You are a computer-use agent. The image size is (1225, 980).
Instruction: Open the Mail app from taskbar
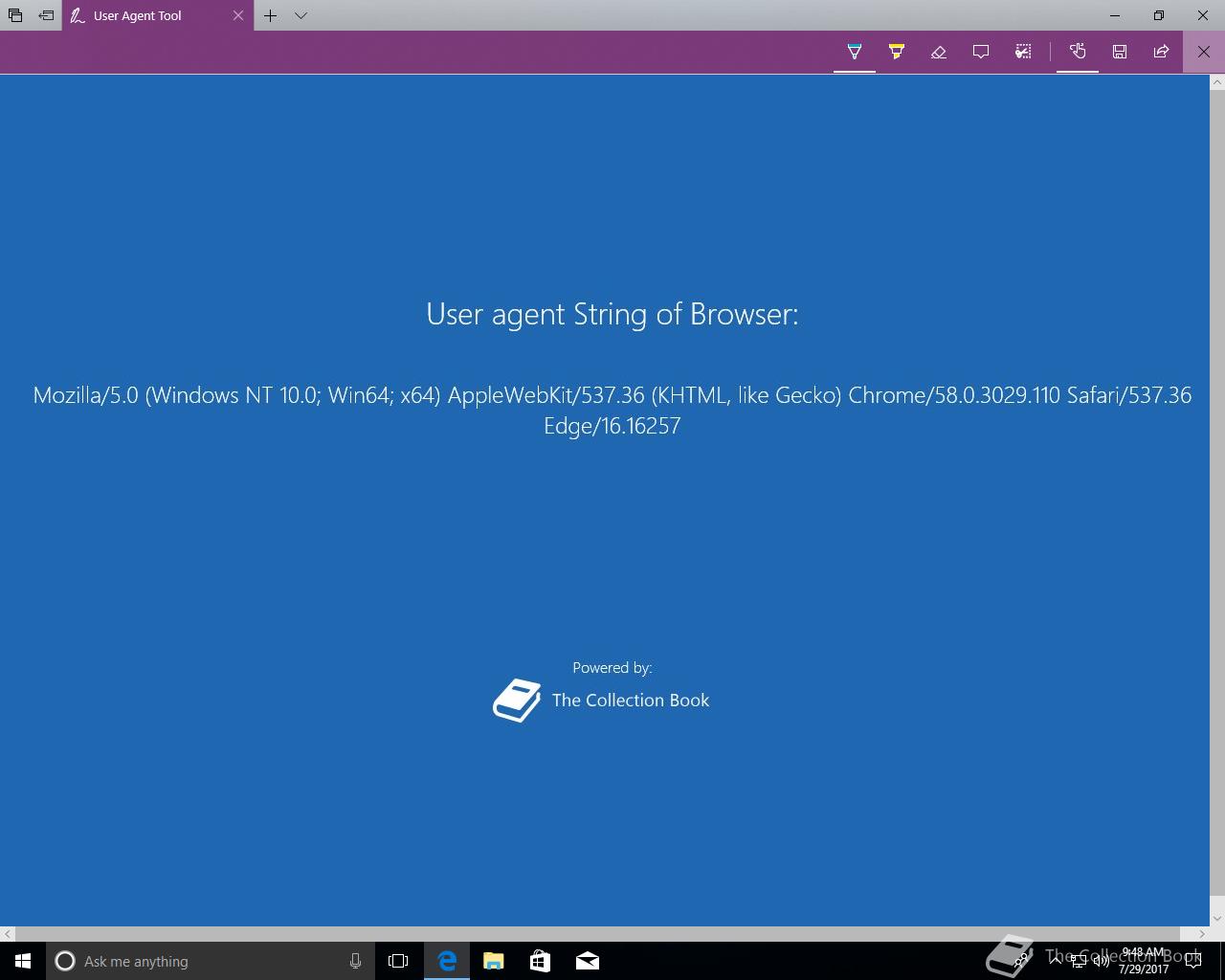(x=588, y=961)
